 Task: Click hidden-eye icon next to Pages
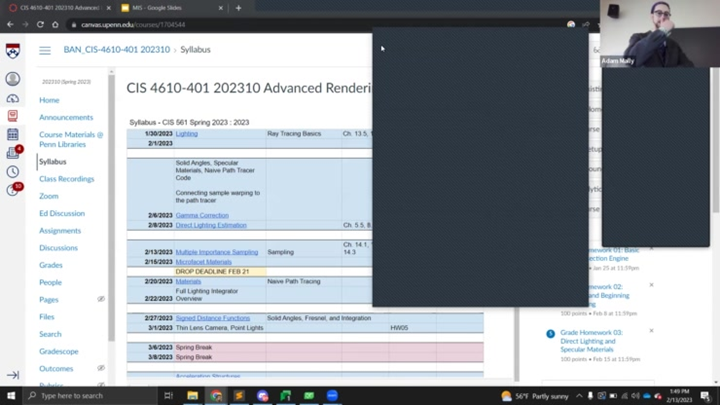(101, 299)
